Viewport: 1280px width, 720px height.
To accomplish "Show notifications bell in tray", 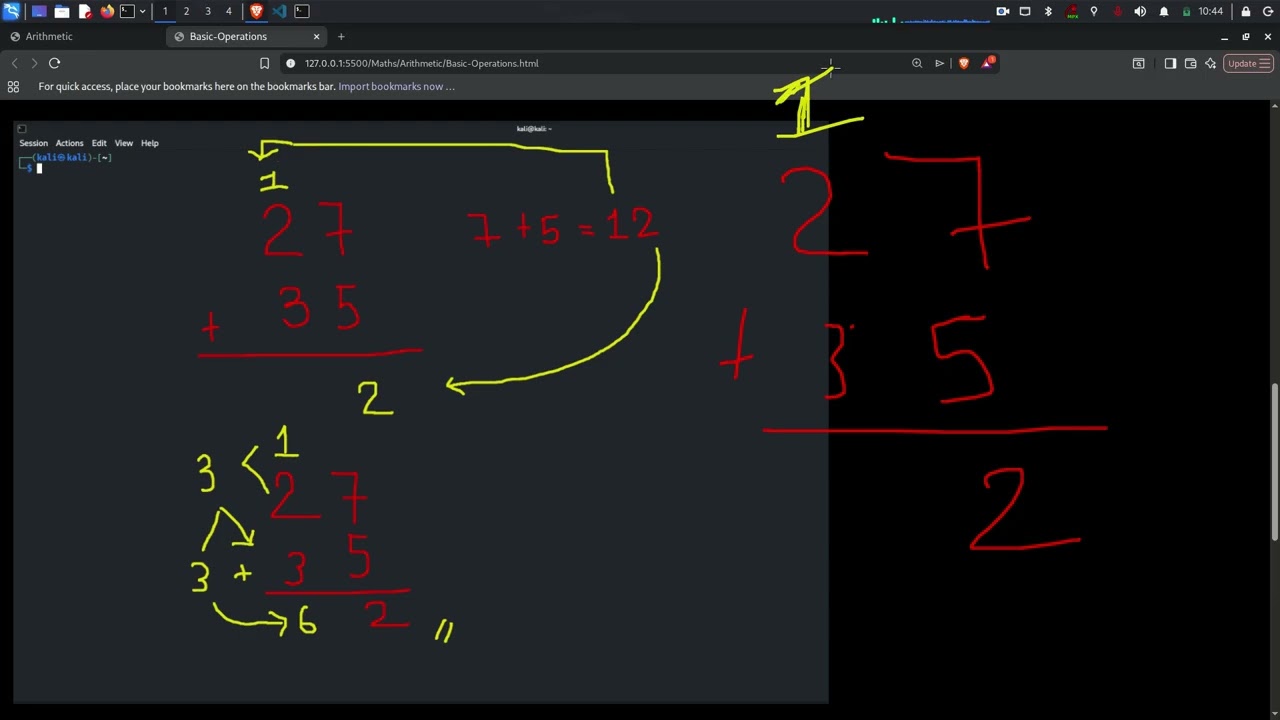I will 1163,11.
